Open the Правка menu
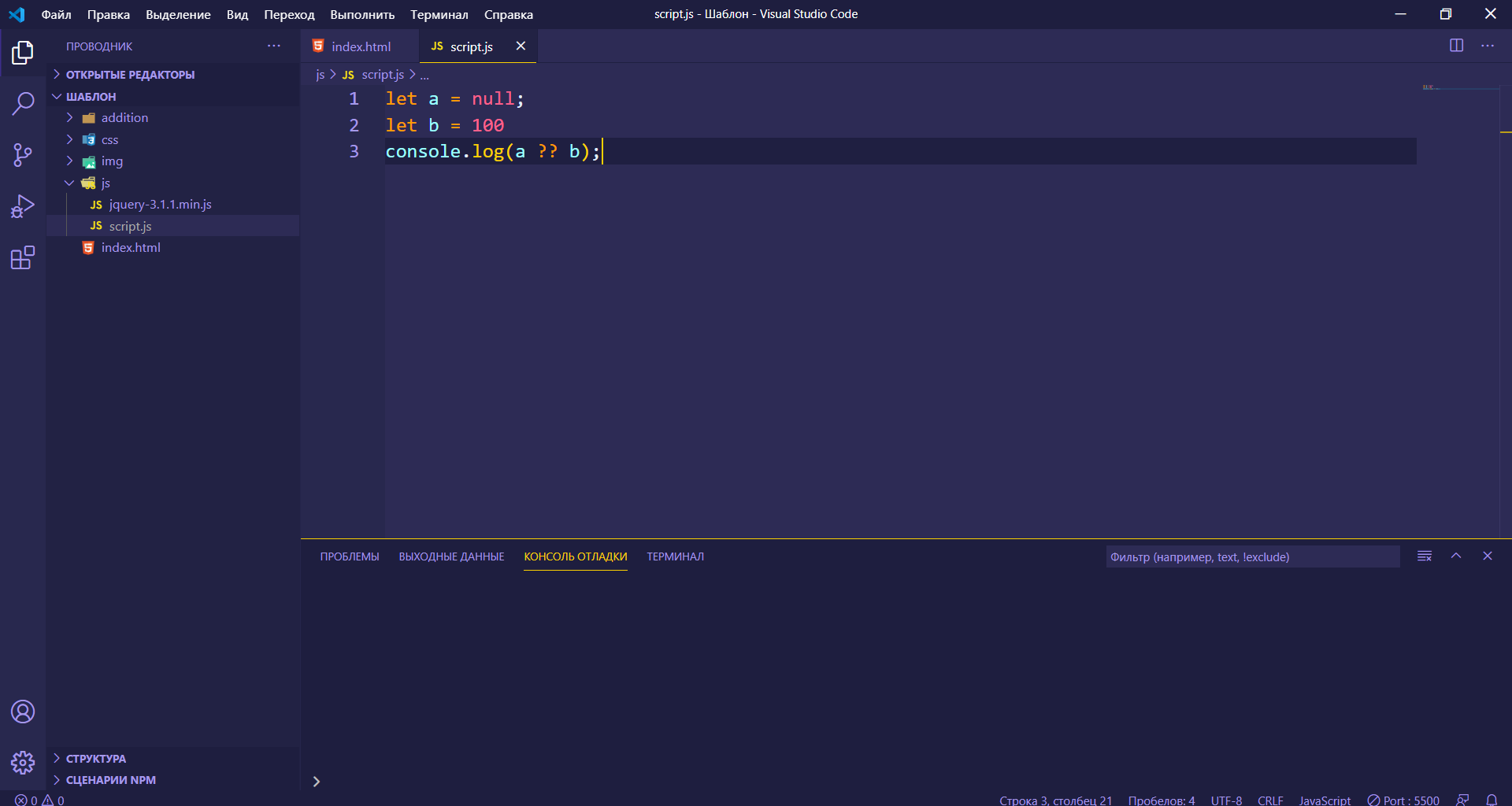The width and height of the screenshot is (1512, 806). click(x=109, y=14)
